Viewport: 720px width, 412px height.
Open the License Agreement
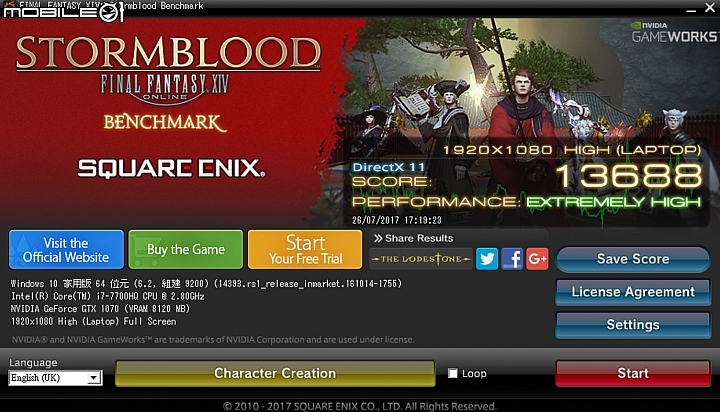[x=633, y=292]
